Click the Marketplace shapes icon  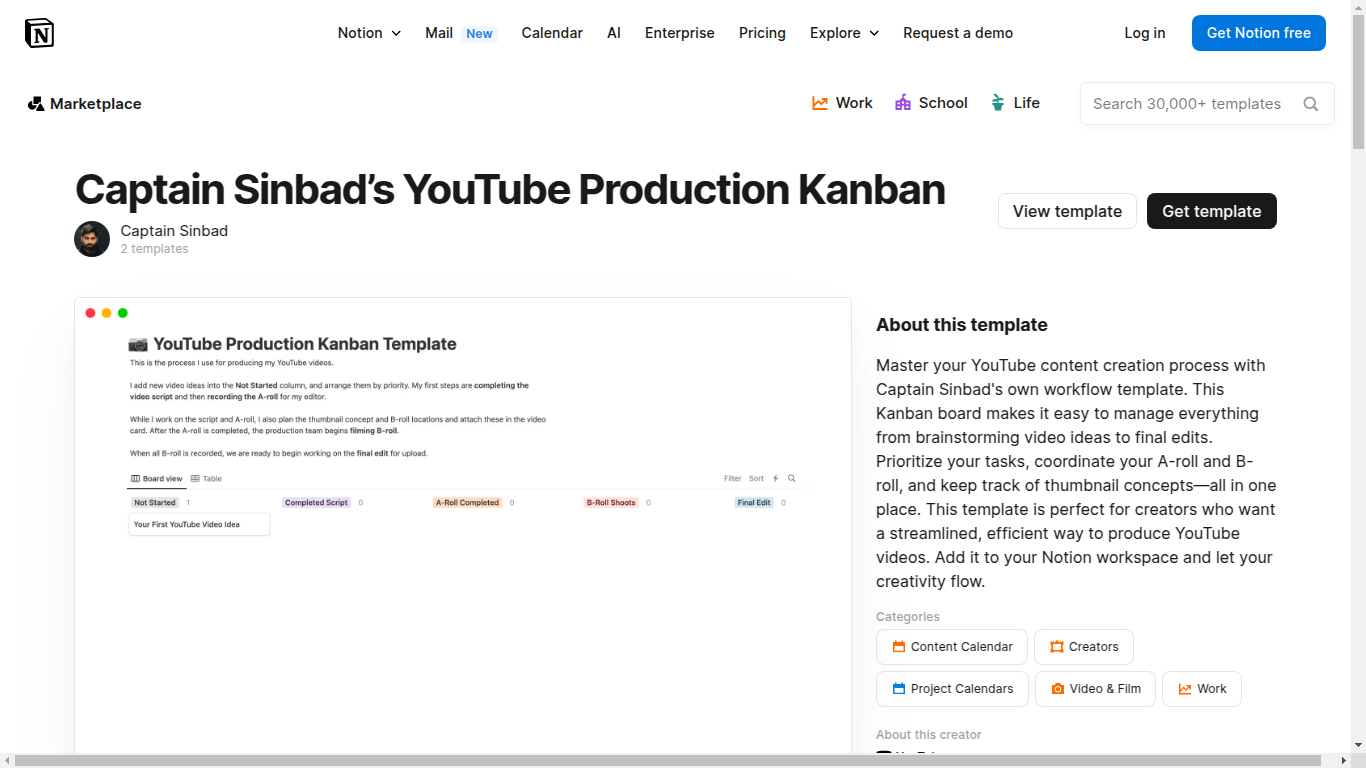pos(36,104)
